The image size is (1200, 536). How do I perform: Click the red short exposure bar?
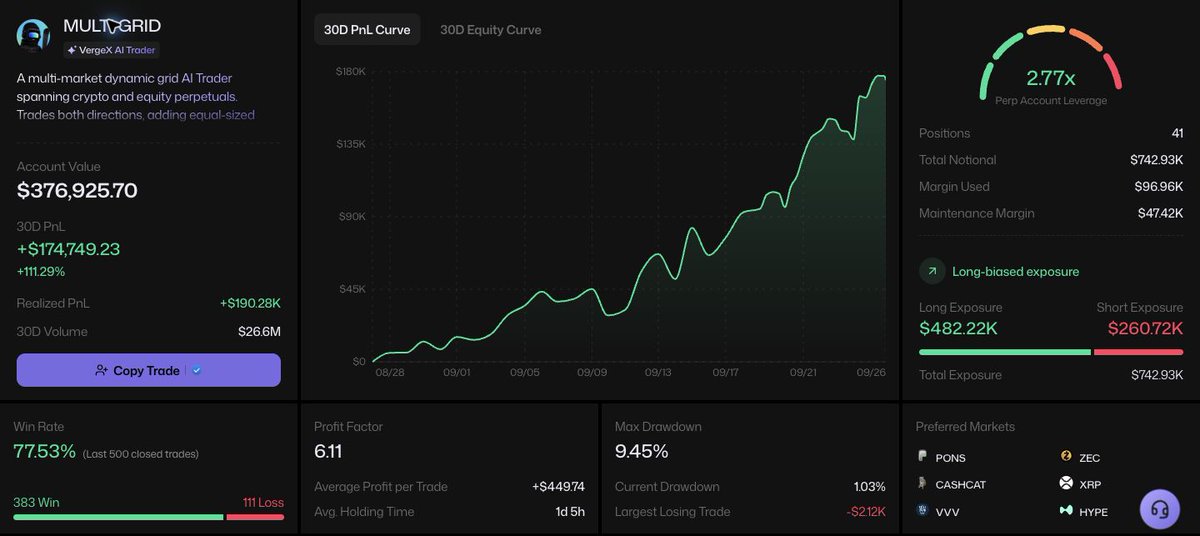coord(1139,352)
